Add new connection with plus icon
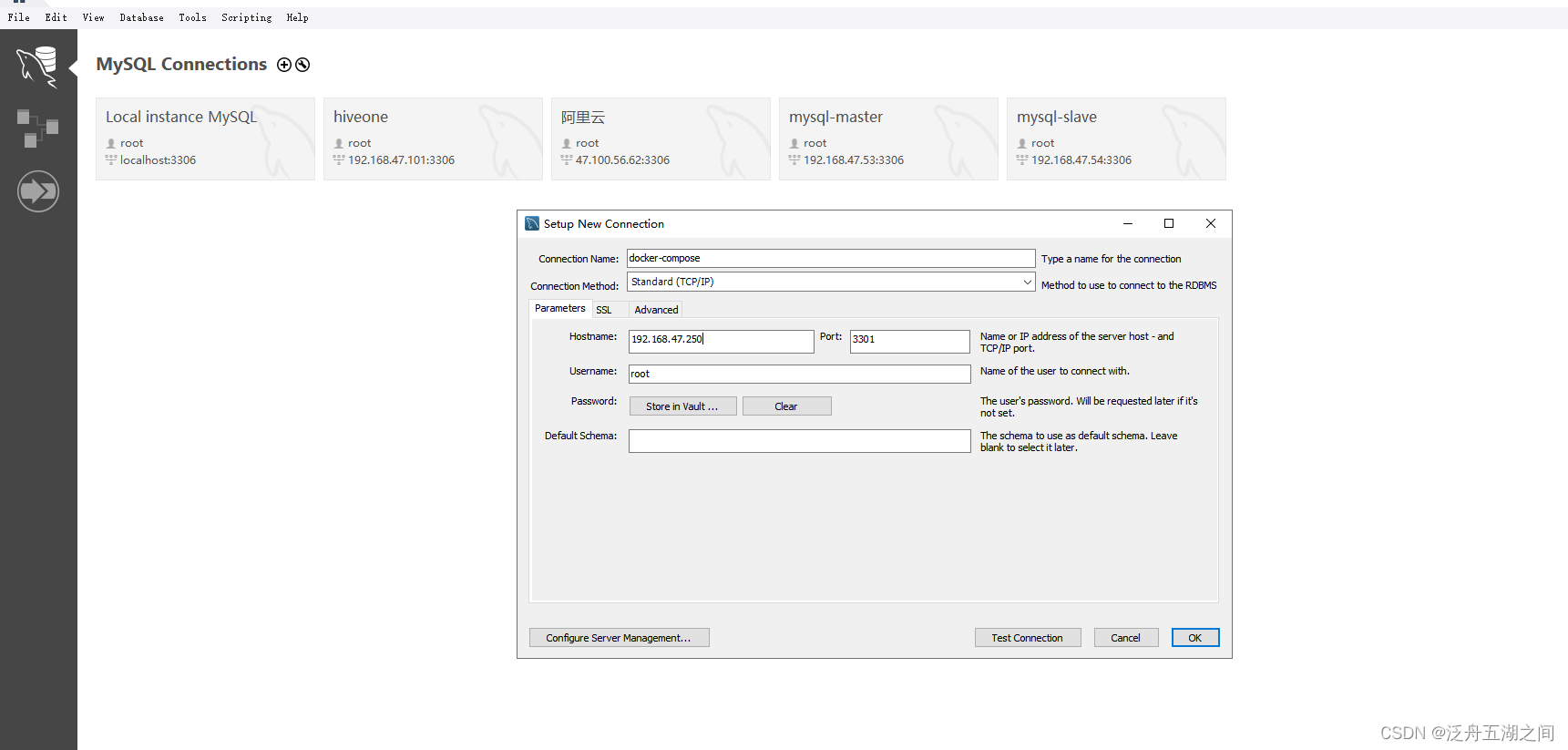This screenshot has width=1568, height=750. point(284,65)
